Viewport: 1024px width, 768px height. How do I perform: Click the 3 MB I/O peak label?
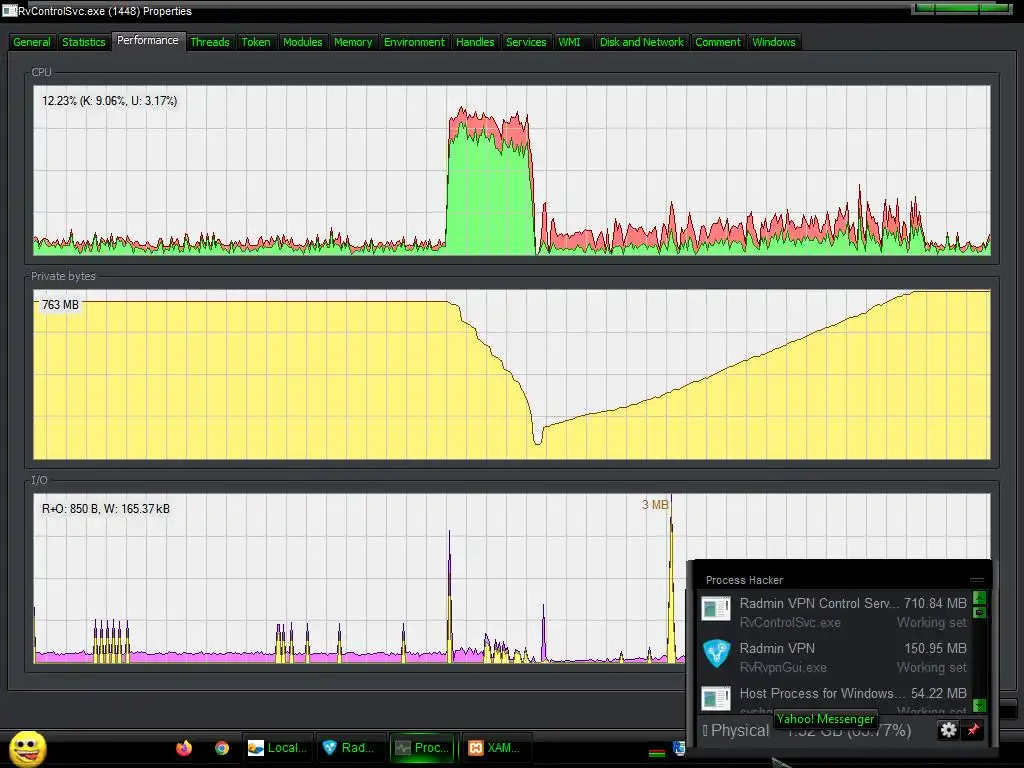point(655,505)
